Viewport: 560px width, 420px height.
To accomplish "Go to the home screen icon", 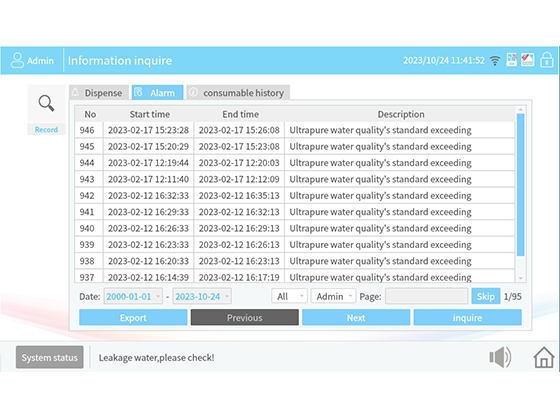I will [544, 357].
